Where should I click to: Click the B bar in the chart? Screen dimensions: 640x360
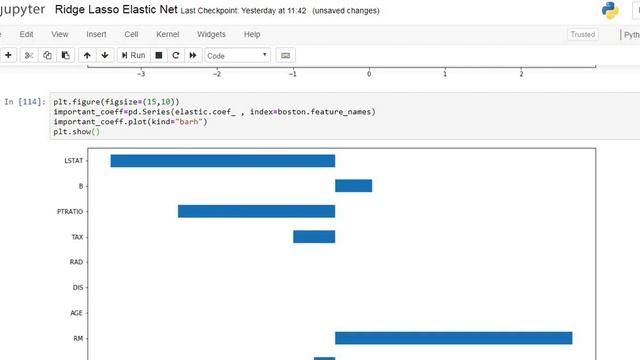[353, 186]
